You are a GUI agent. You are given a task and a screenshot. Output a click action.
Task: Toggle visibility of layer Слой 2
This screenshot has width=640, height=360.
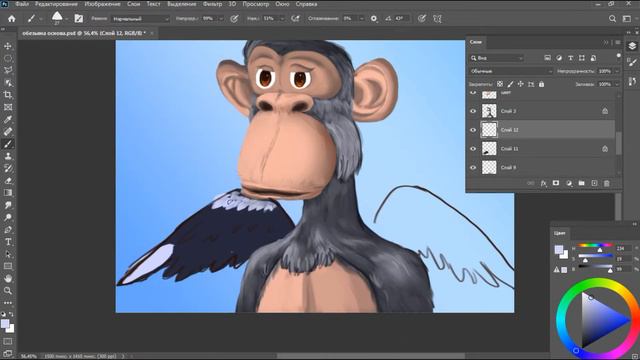[x=473, y=111]
